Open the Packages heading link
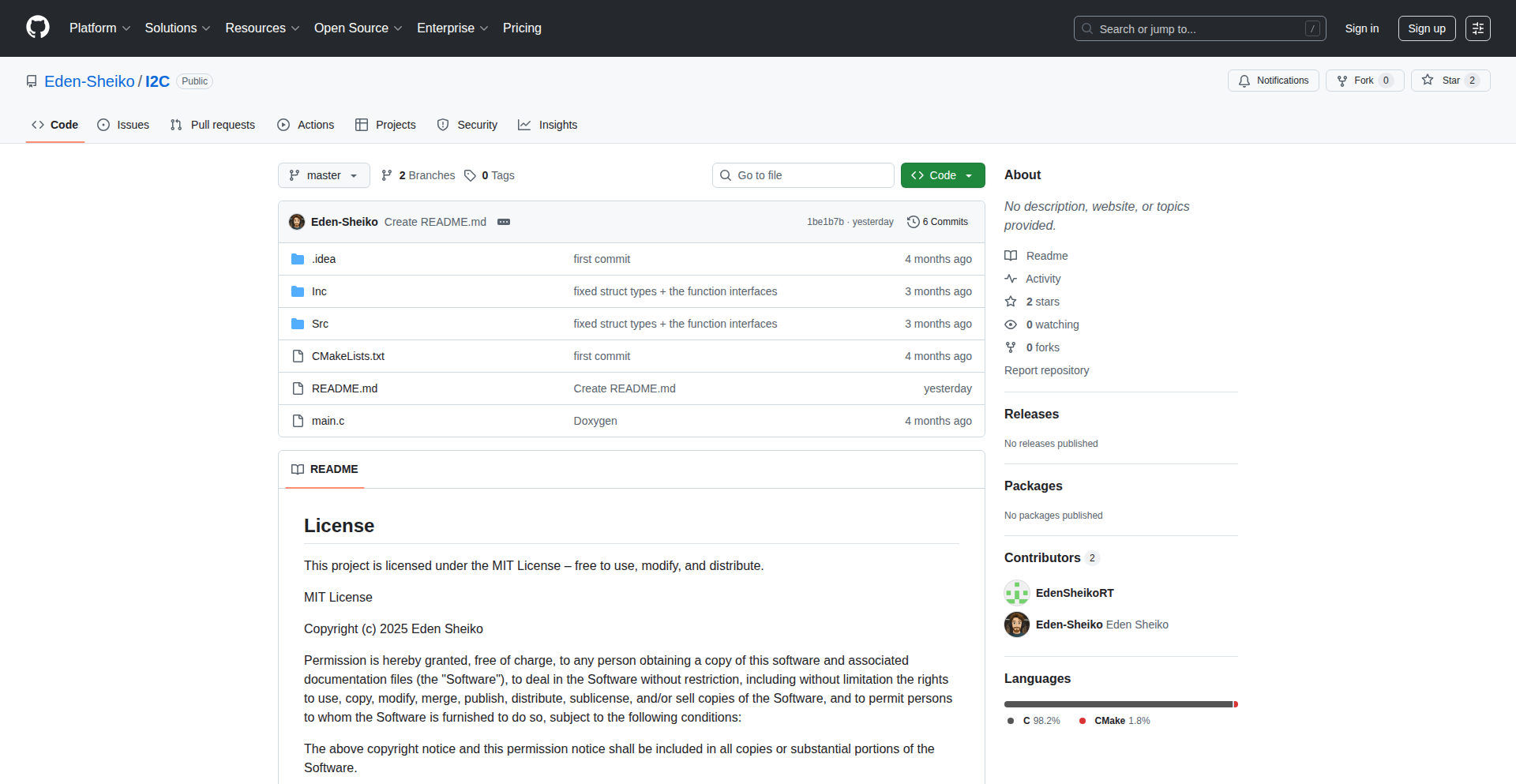This screenshot has height=784, width=1516. point(1033,486)
